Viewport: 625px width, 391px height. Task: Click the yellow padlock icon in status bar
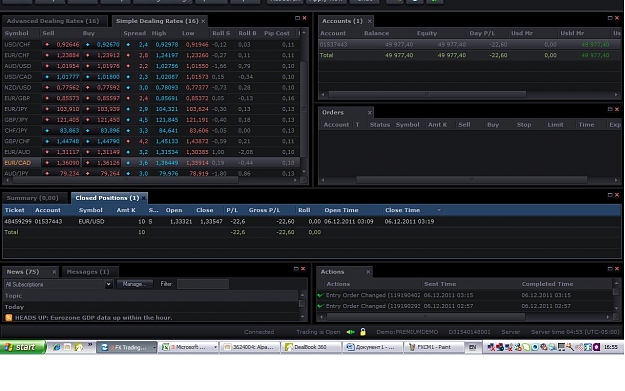pos(363,332)
